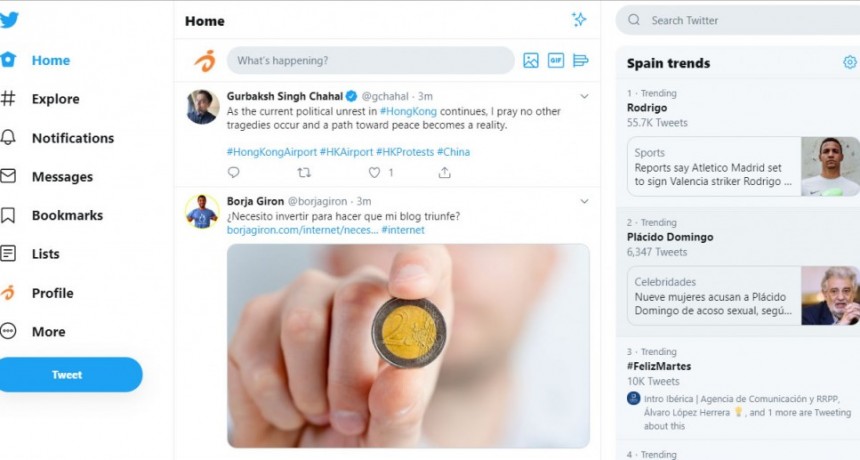Viewport: 860px width, 460px height.
Task: Open the two euro coin image
Action: pyautogui.click(x=408, y=345)
